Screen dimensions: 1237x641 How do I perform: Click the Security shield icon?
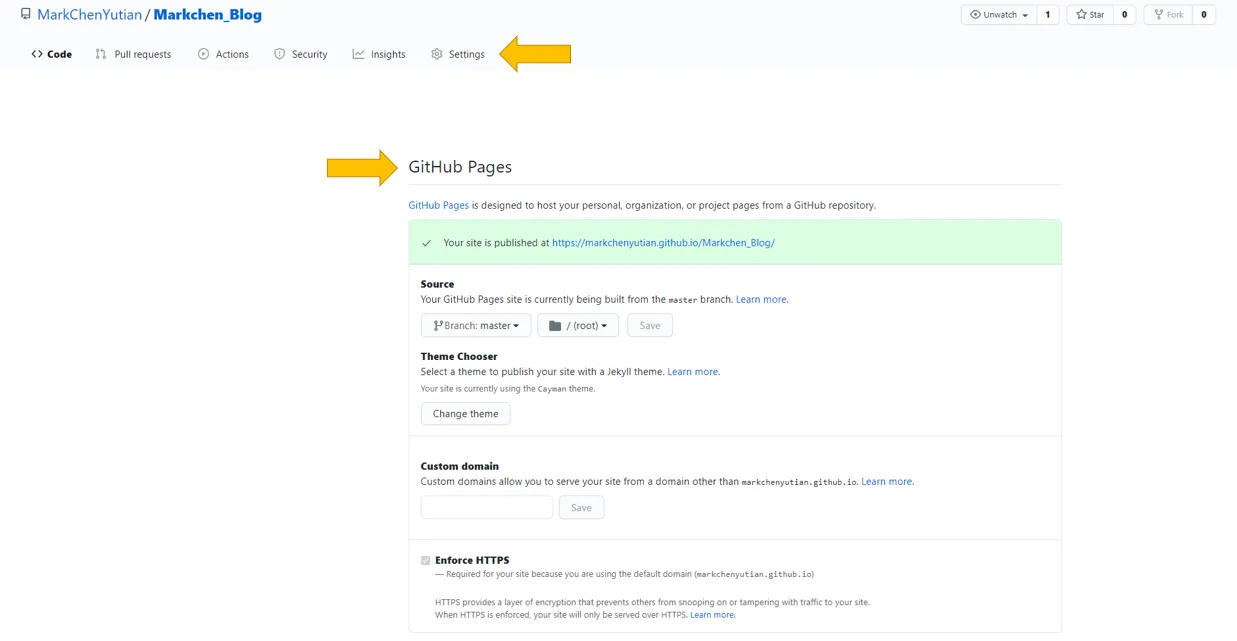point(280,54)
